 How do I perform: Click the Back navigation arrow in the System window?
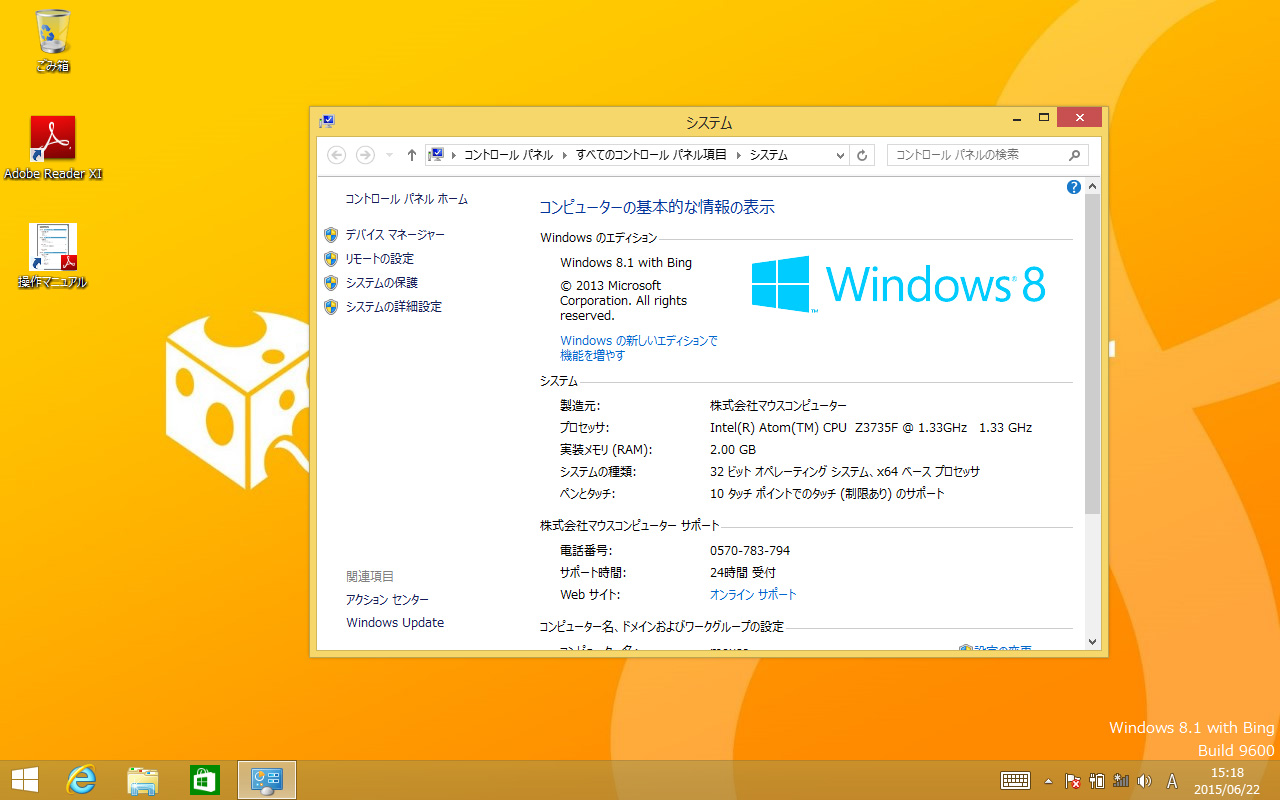337,155
